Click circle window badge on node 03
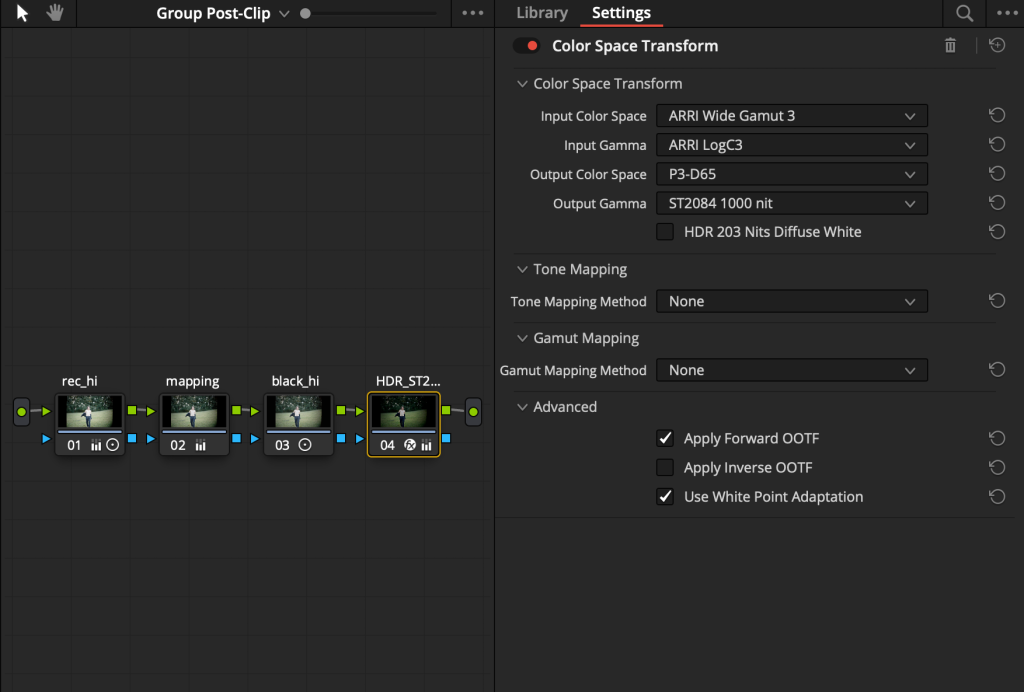The image size is (1024, 692). pyautogui.click(x=305, y=445)
